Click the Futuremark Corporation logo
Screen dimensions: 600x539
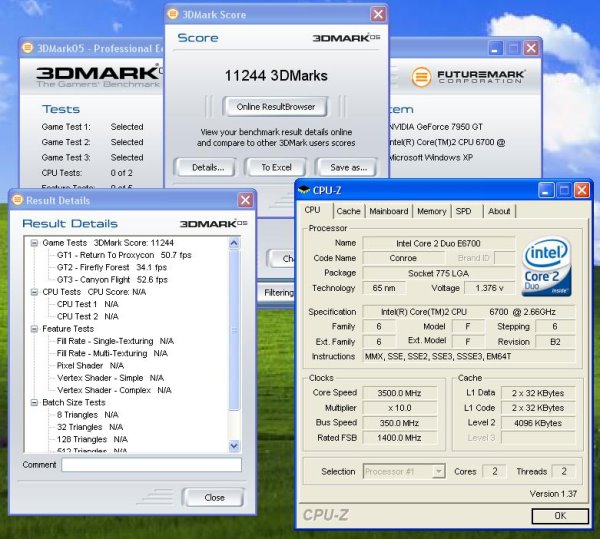click(x=468, y=77)
